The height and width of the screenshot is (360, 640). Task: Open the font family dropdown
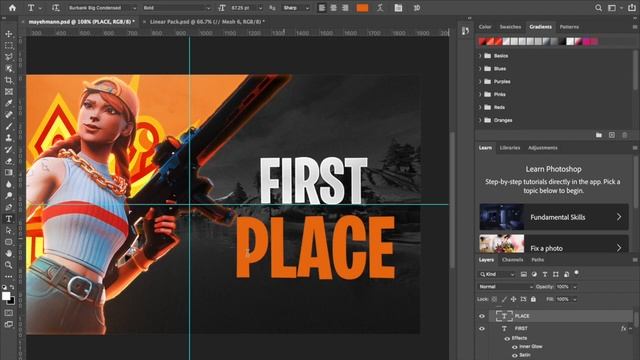(x=102, y=8)
